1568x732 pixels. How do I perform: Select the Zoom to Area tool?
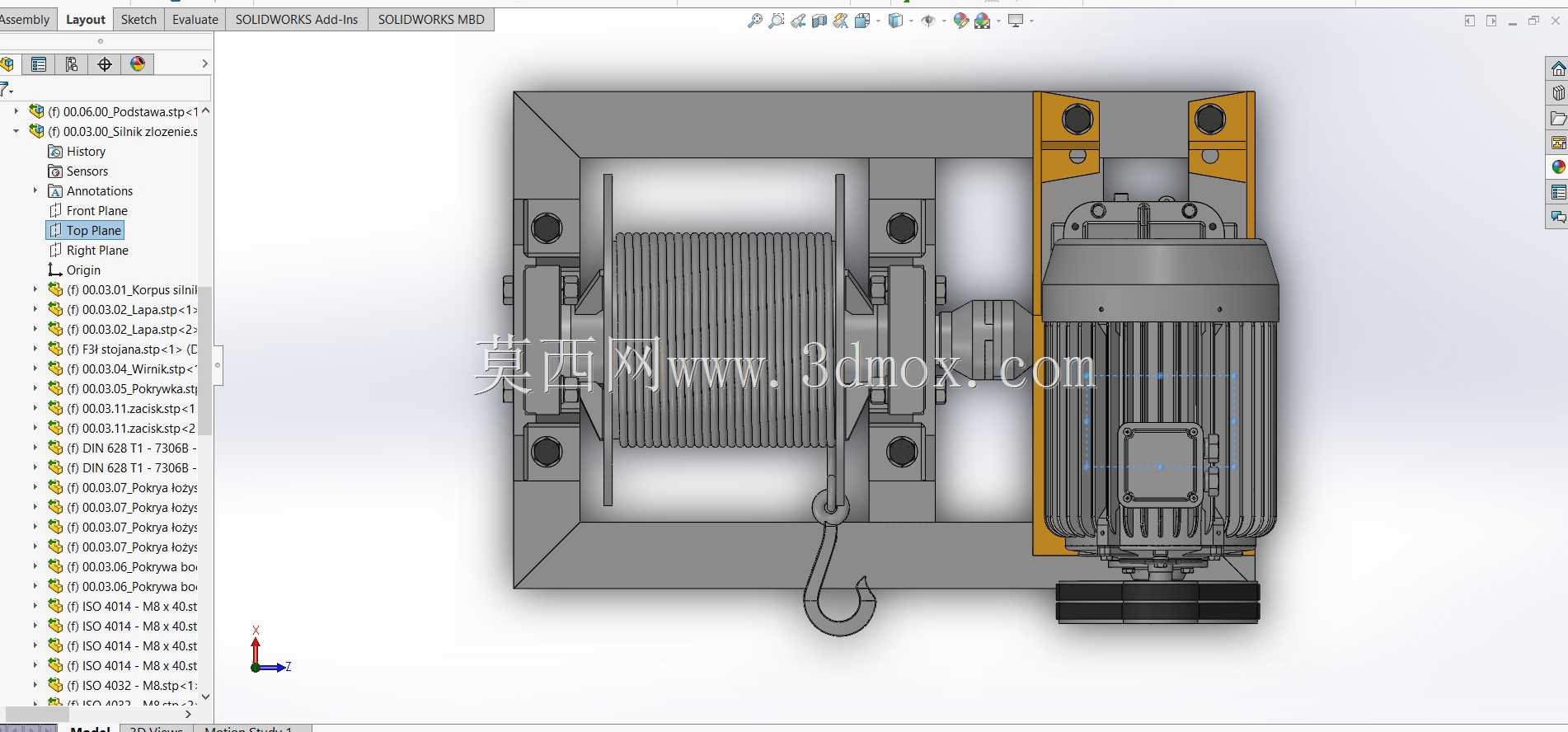coord(776,21)
